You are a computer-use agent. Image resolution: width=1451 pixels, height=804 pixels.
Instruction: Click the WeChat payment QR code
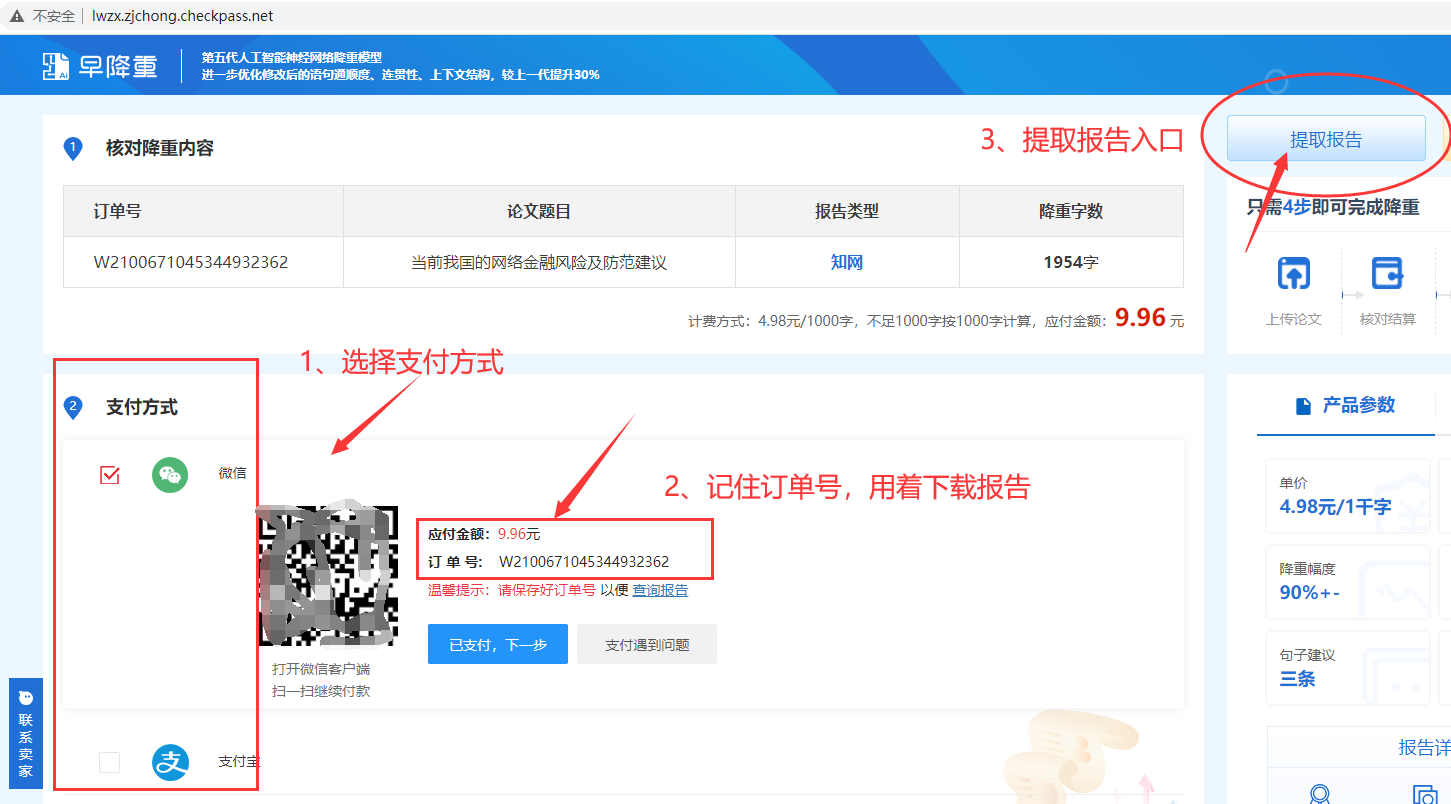pyautogui.click(x=328, y=575)
